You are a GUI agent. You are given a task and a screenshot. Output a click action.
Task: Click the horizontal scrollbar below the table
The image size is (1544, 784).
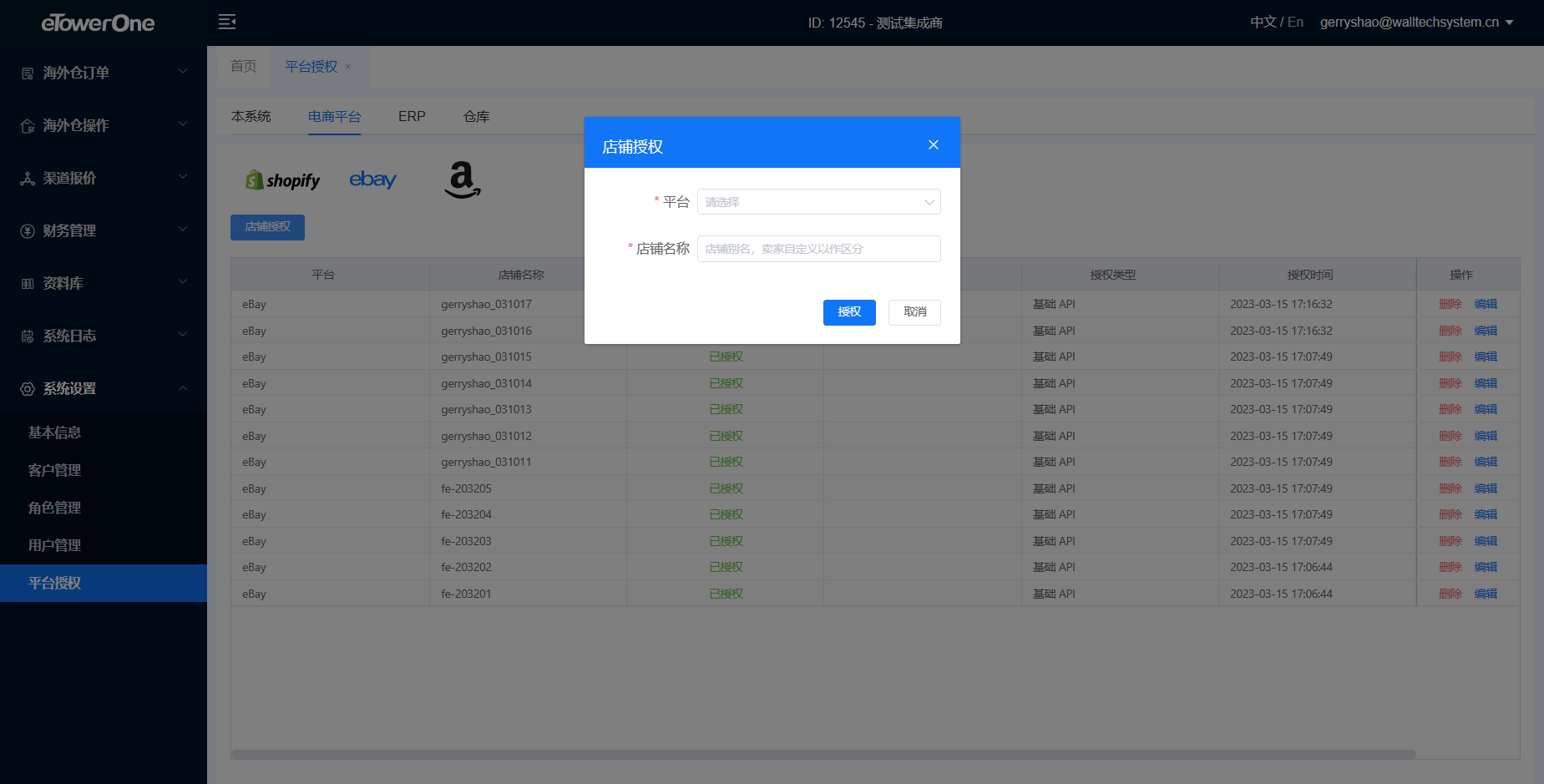[823, 754]
